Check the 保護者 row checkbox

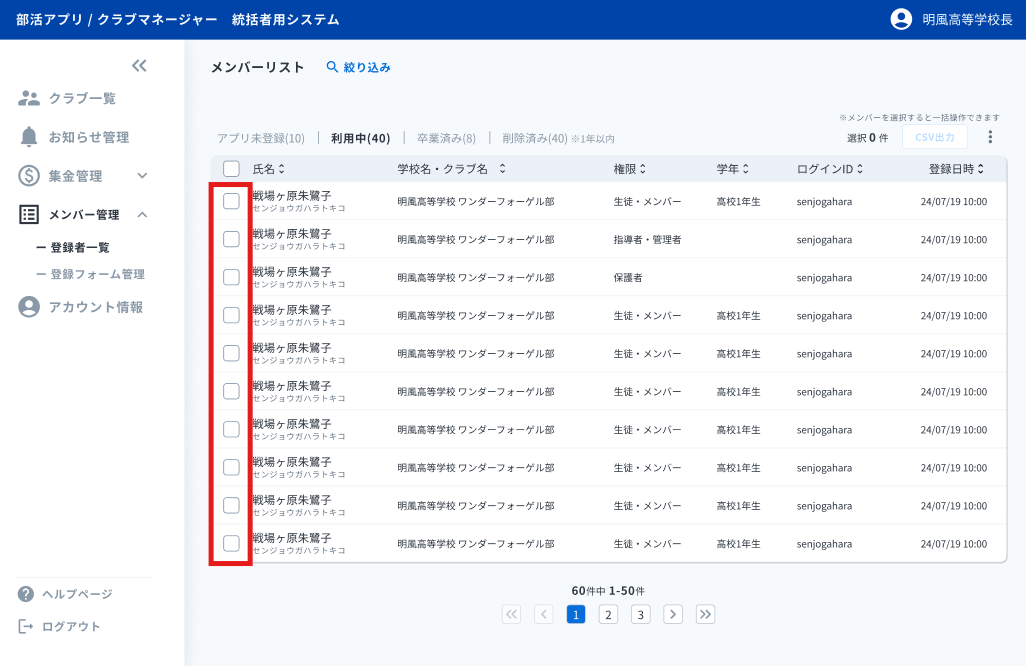coord(231,277)
